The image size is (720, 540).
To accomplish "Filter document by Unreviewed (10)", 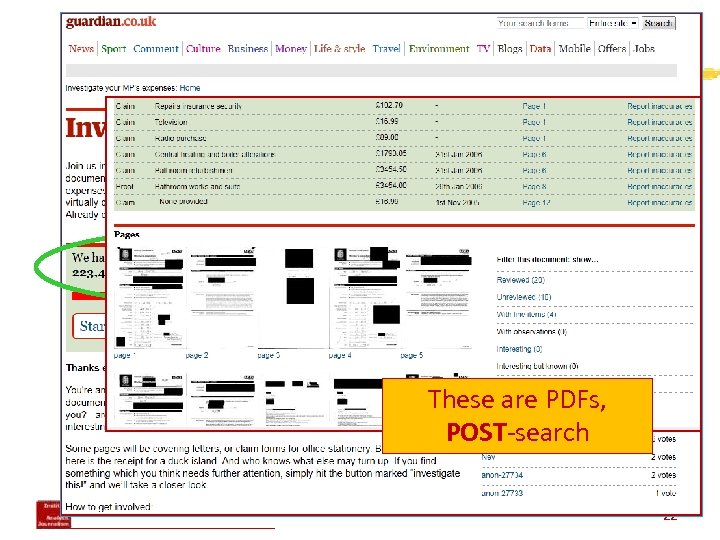I will pyautogui.click(x=523, y=297).
